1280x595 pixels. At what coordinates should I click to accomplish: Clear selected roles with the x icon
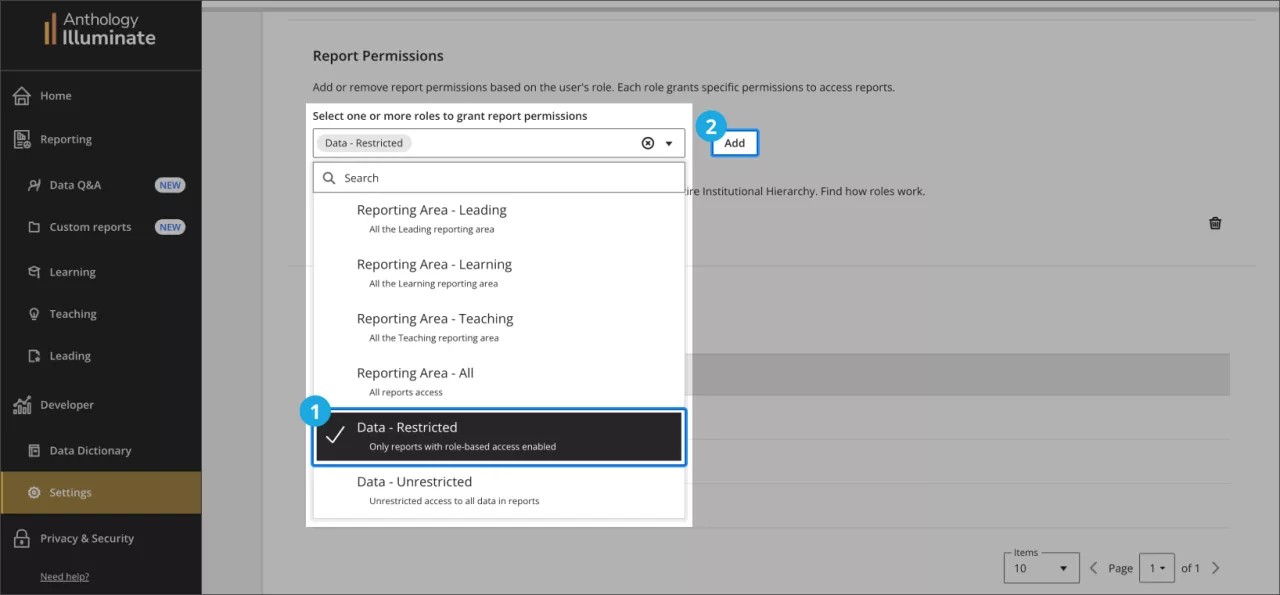(x=646, y=142)
